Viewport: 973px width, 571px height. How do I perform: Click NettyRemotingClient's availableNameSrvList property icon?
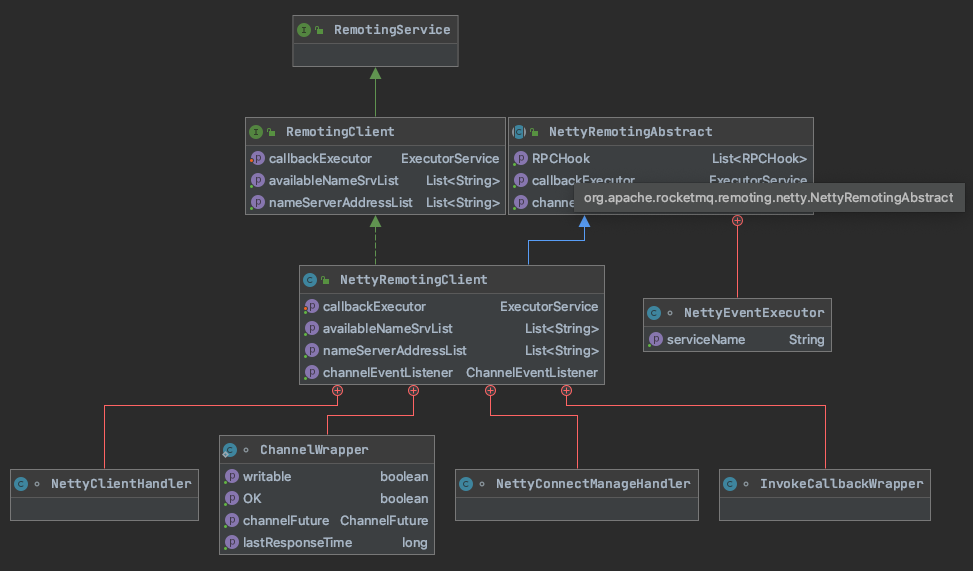coord(312,328)
